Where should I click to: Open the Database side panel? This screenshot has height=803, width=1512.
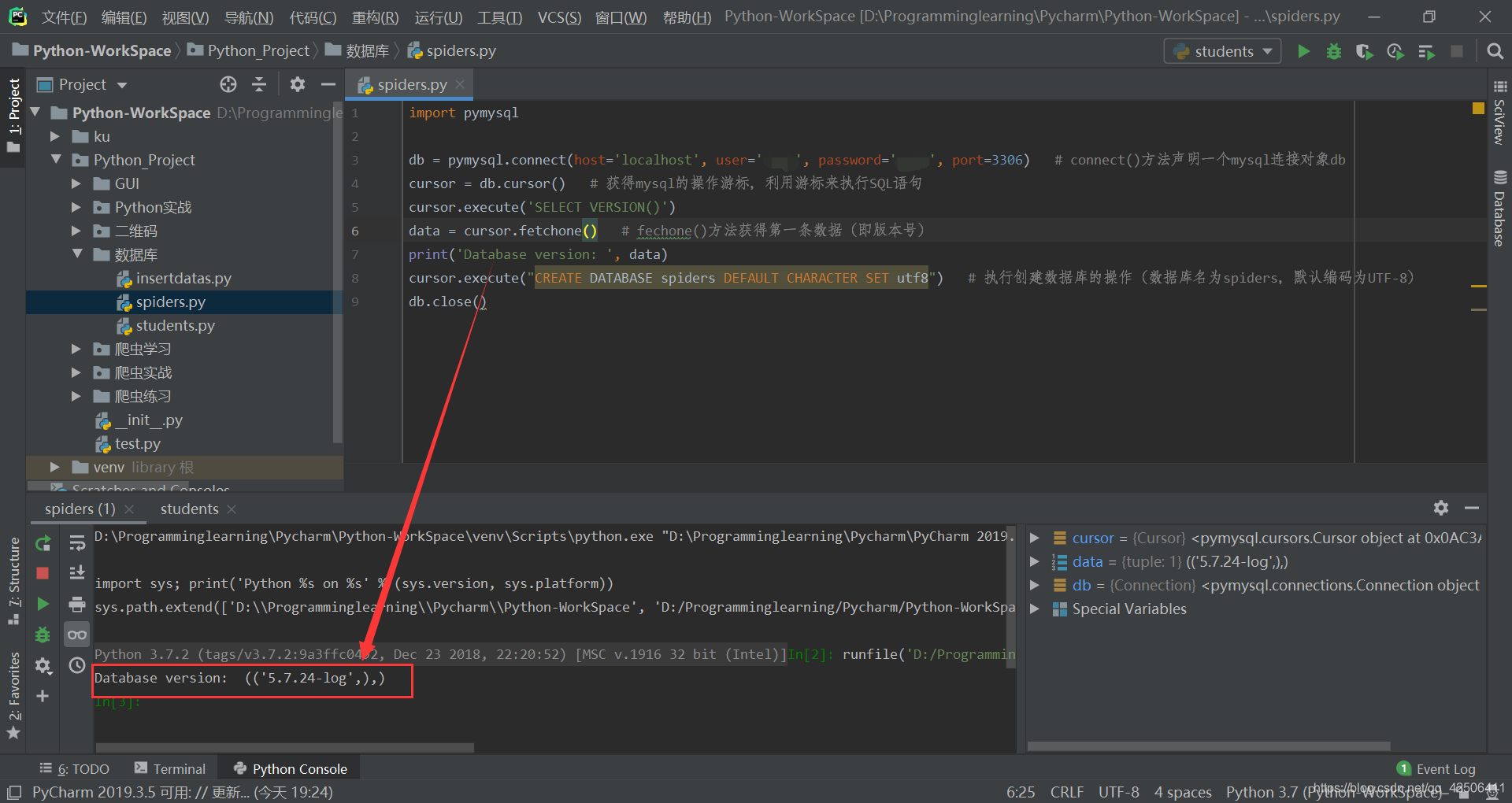[1499, 209]
